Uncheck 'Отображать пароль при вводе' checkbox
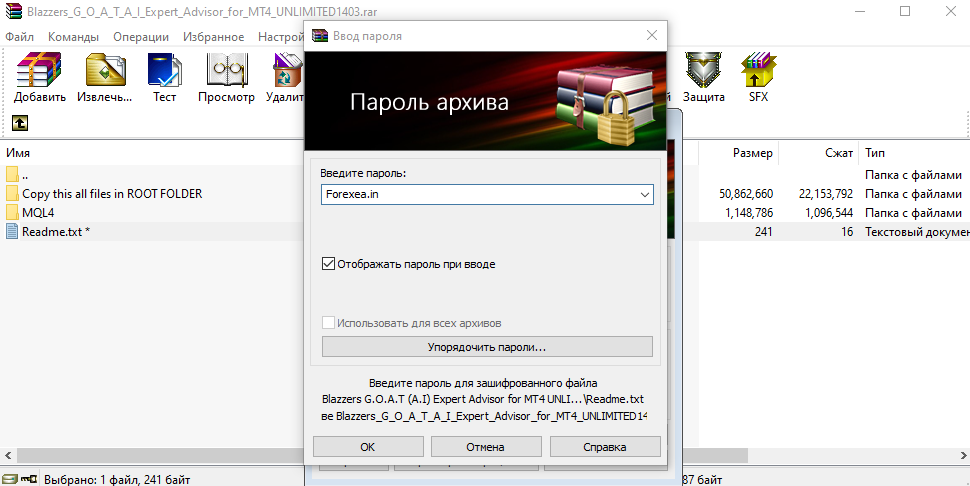This screenshot has height=486, width=970. pyautogui.click(x=328, y=264)
